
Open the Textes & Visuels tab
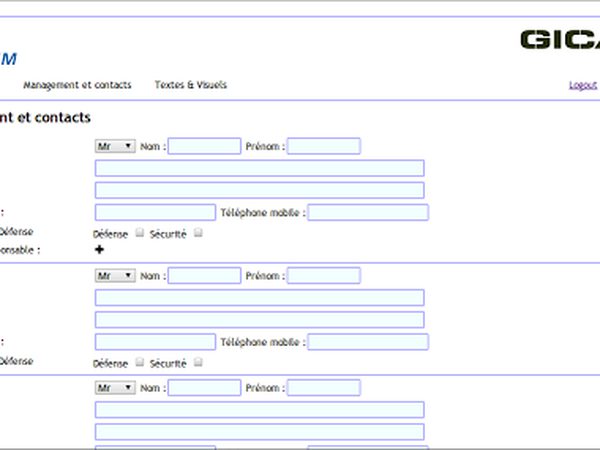coord(191,85)
